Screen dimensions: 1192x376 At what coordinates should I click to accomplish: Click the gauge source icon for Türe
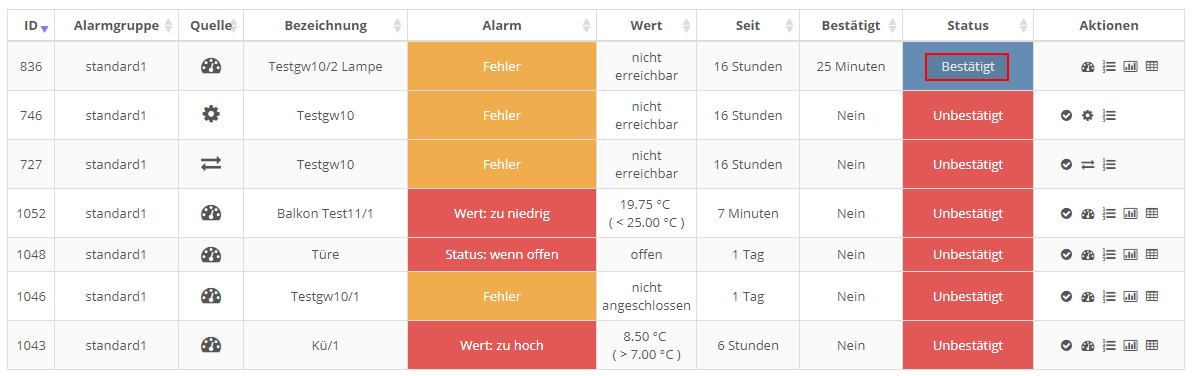pos(211,254)
